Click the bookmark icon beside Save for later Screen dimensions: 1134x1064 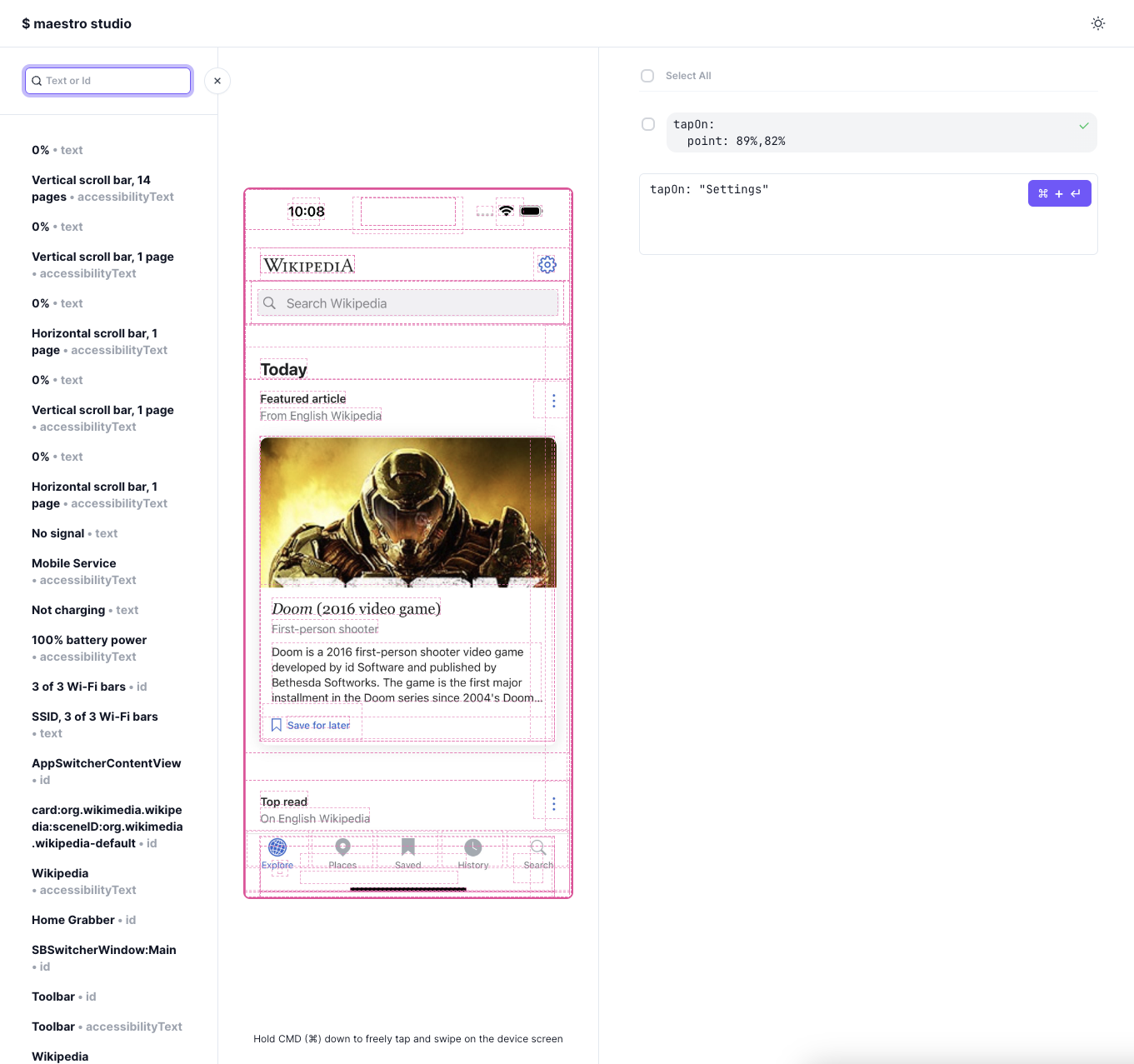(x=277, y=725)
